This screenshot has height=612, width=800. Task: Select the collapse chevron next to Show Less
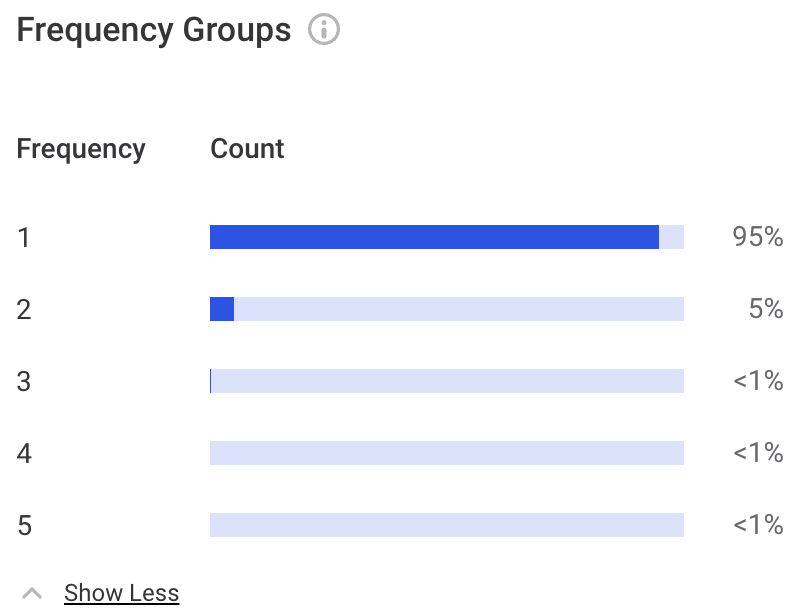pyautogui.click(x=34, y=590)
